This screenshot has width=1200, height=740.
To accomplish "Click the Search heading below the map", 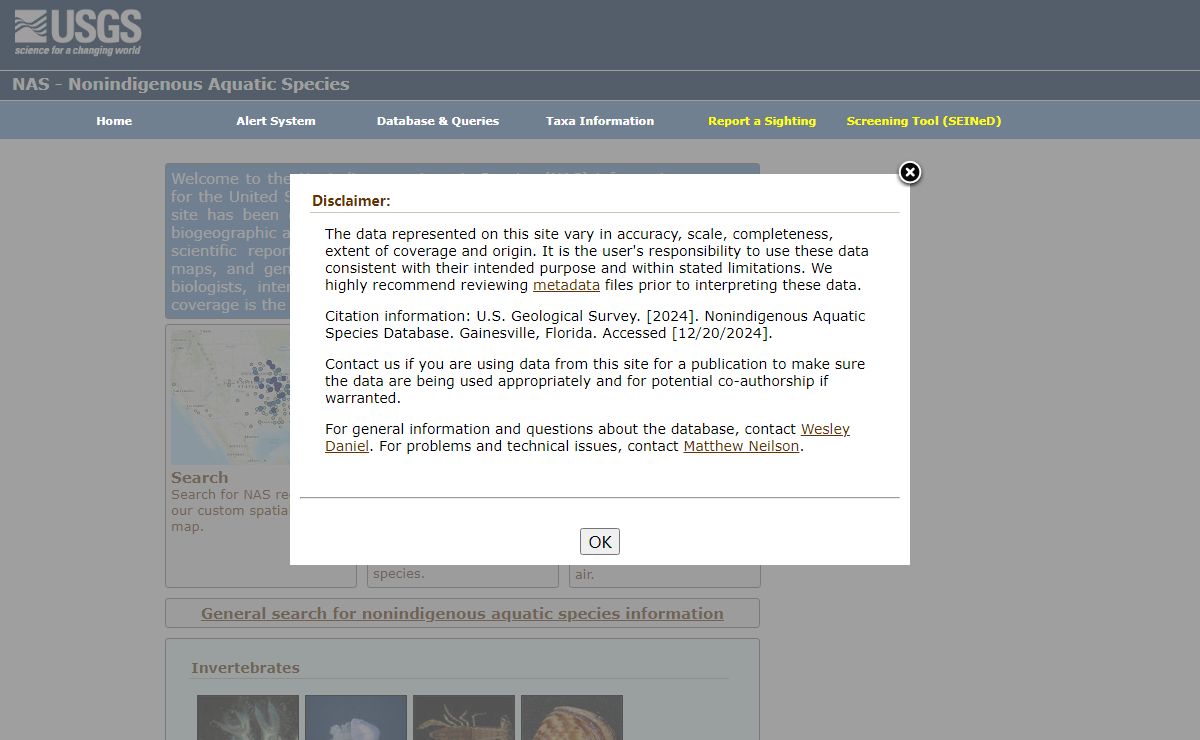I will tap(200, 478).
